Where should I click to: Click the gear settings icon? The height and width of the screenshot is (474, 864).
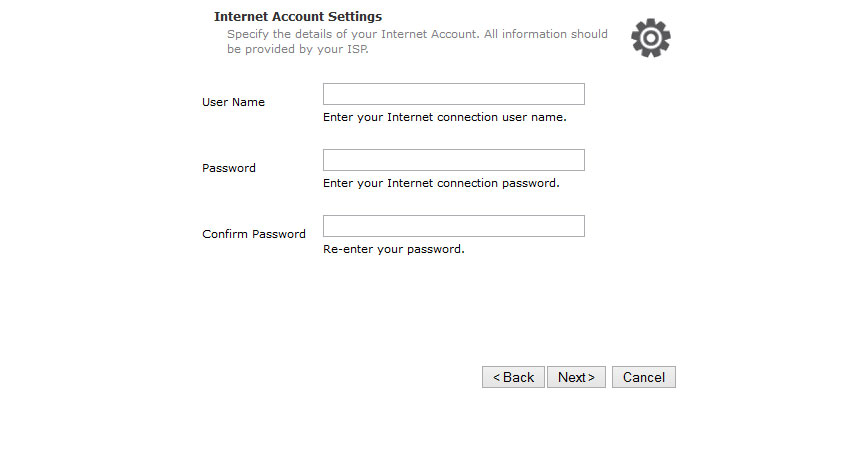(651, 38)
